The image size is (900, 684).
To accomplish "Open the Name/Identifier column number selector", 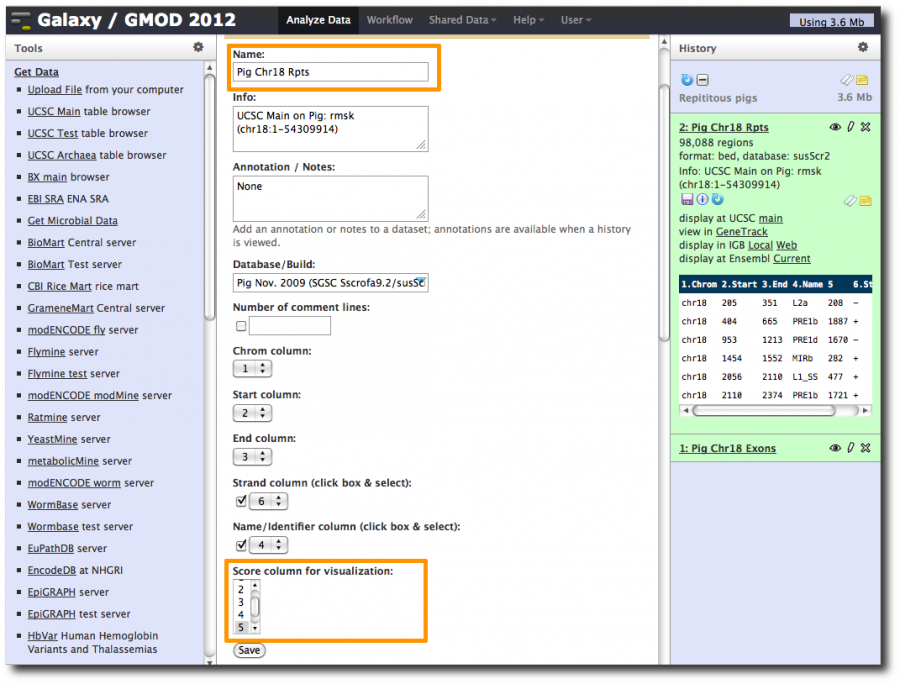I will [269, 545].
